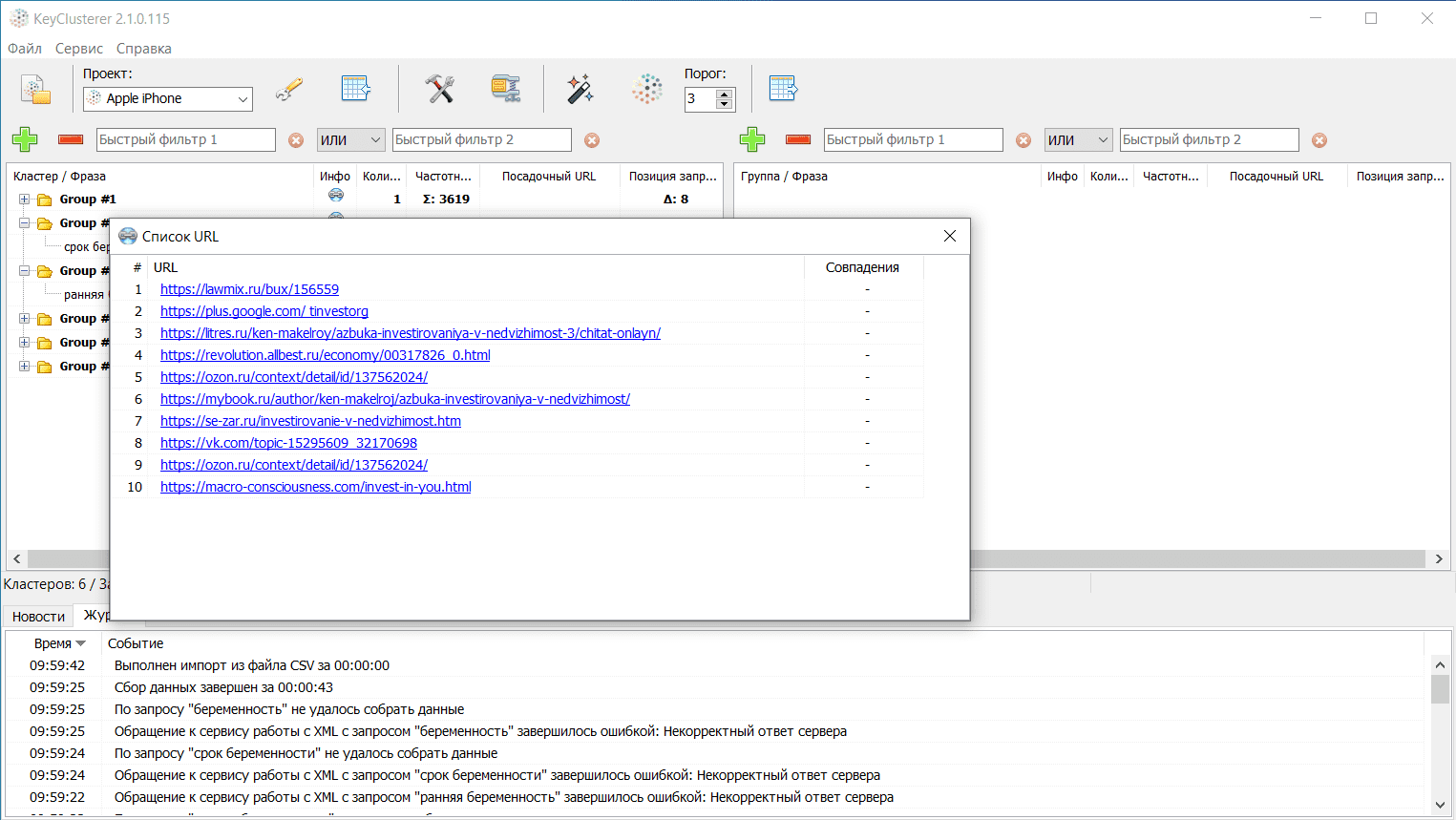Open the litres.ru azbuka-investirovaniya link

click(411, 333)
